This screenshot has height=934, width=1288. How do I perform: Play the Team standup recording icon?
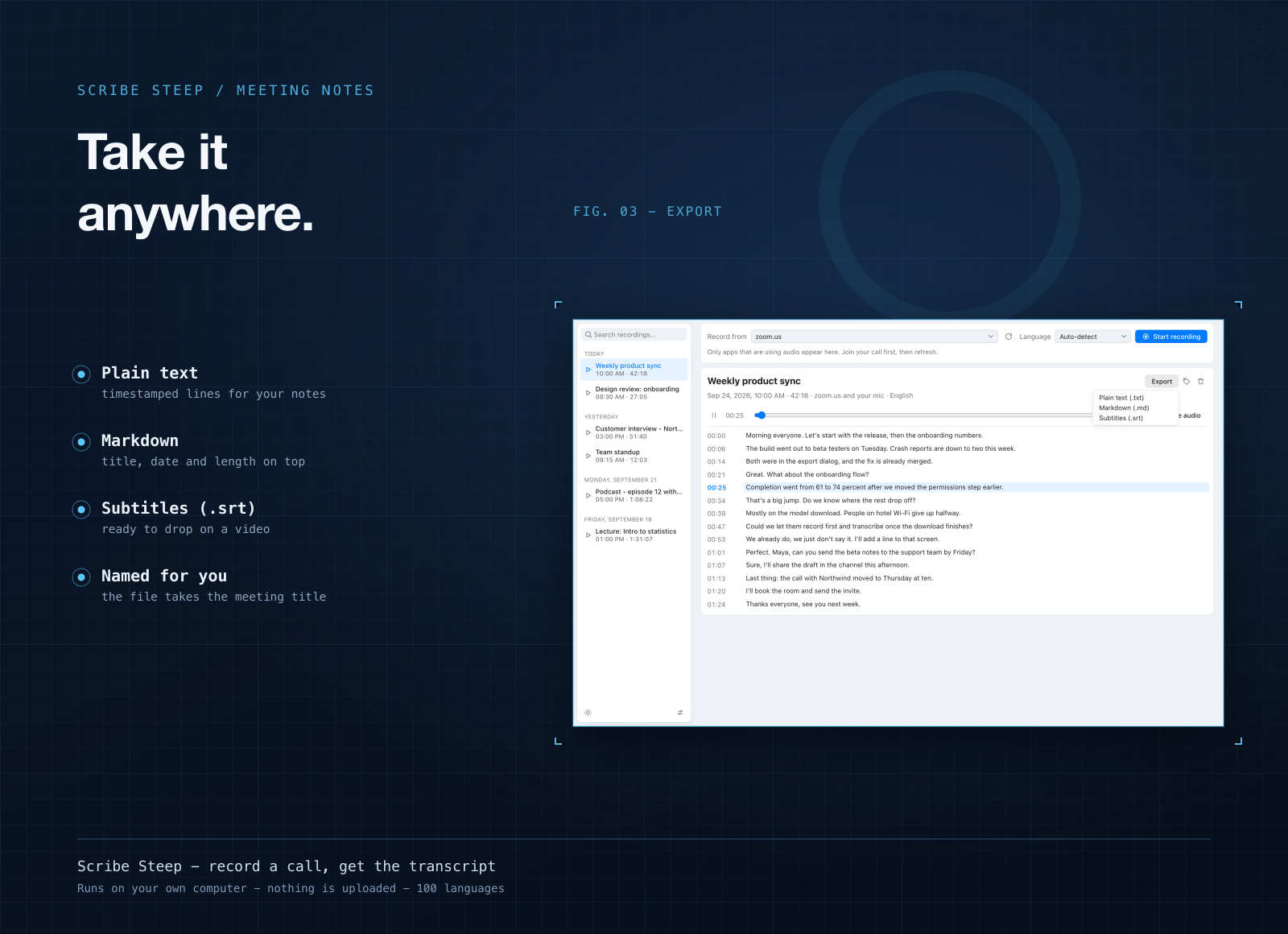588,456
